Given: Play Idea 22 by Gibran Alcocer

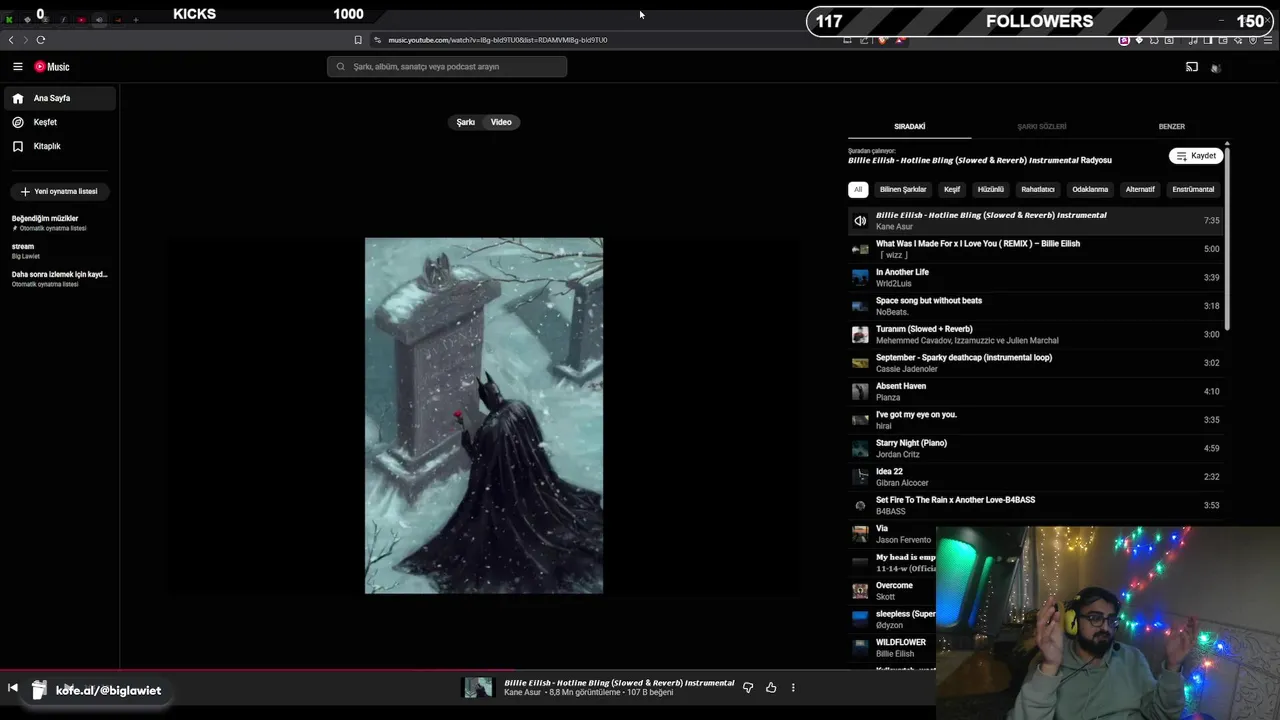Looking at the screenshot, I should [x=1035, y=477].
